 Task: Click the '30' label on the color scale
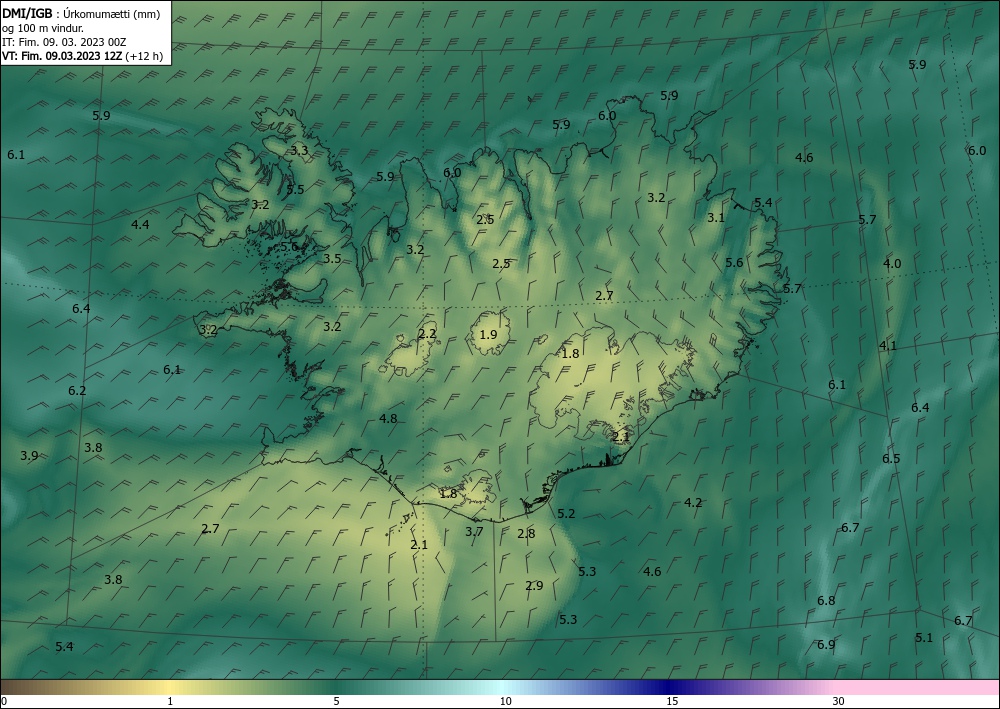click(x=838, y=701)
